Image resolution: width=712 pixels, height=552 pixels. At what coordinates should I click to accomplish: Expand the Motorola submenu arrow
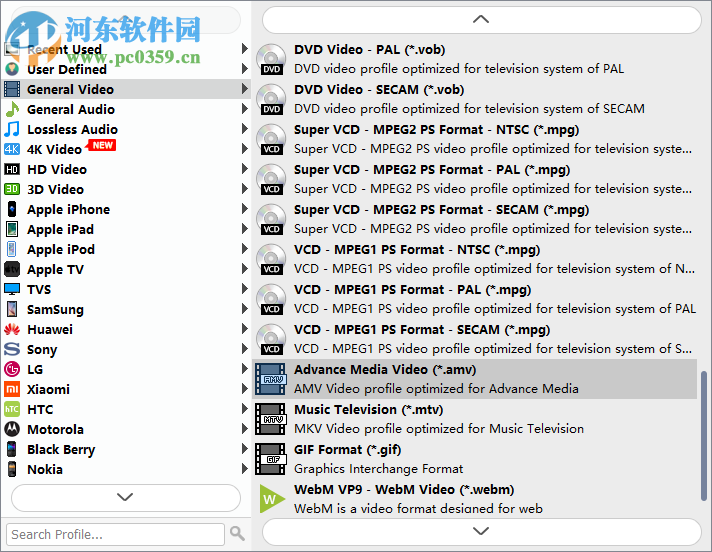pos(244,428)
